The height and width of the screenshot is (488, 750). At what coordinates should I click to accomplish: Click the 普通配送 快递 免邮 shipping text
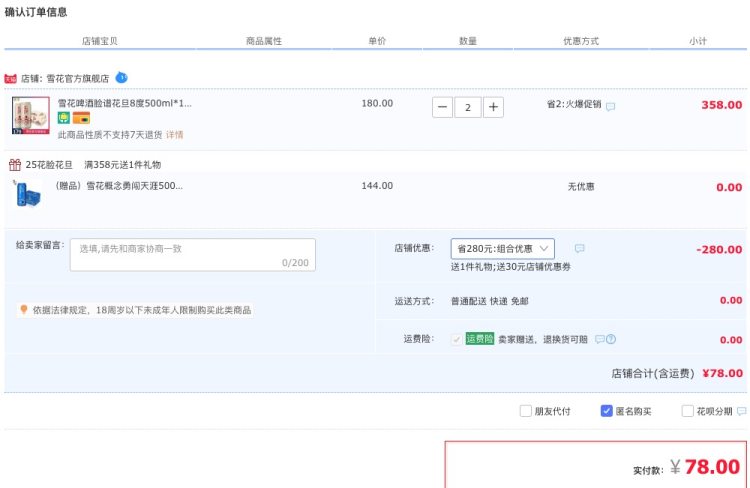click(489, 301)
